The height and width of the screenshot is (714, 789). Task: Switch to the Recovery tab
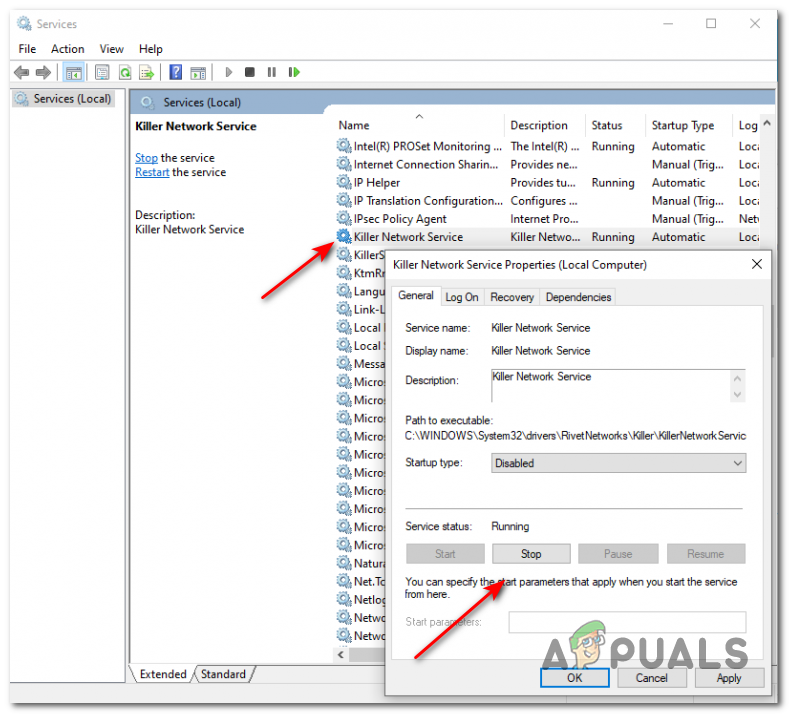point(512,297)
